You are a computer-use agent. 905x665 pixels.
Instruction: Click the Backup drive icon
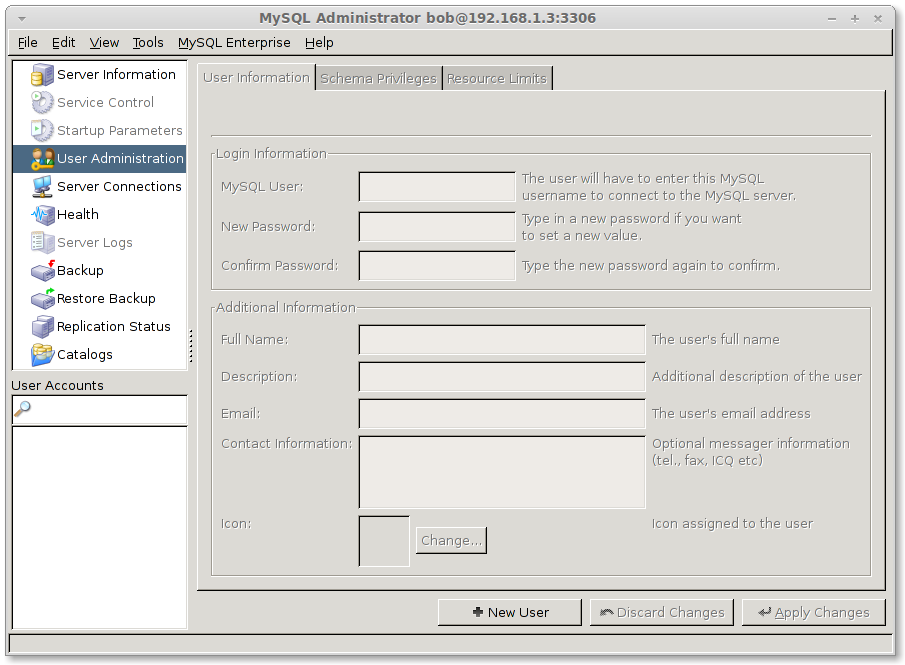click(42, 271)
